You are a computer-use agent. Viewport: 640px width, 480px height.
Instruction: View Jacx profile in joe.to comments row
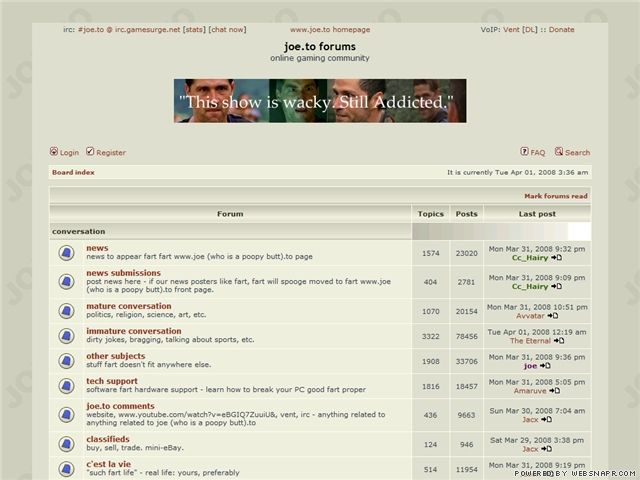530,420
